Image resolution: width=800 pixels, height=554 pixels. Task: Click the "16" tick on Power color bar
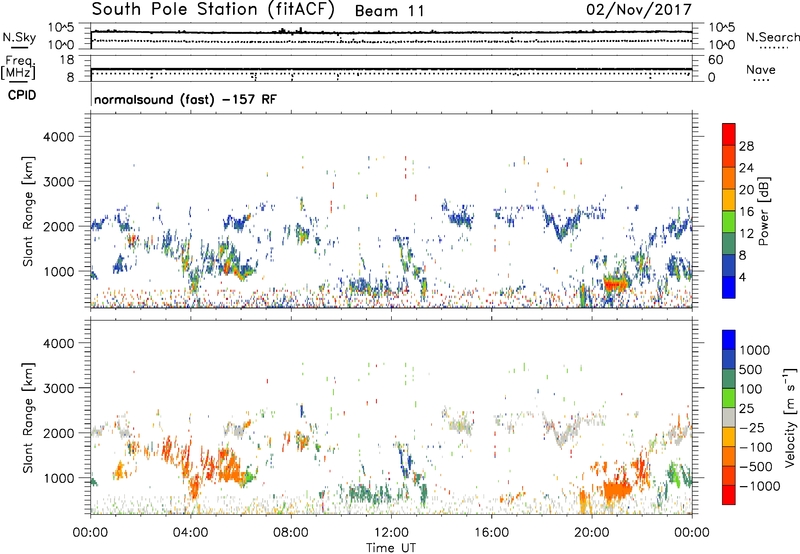[746, 212]
